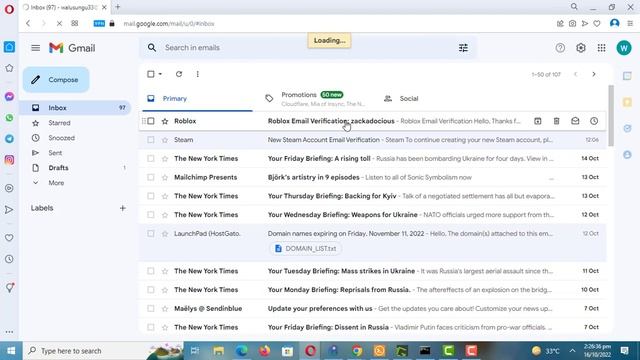Open Gmail support help icon
The height and width of the screenshot is (360, 640).
point(560,48)
